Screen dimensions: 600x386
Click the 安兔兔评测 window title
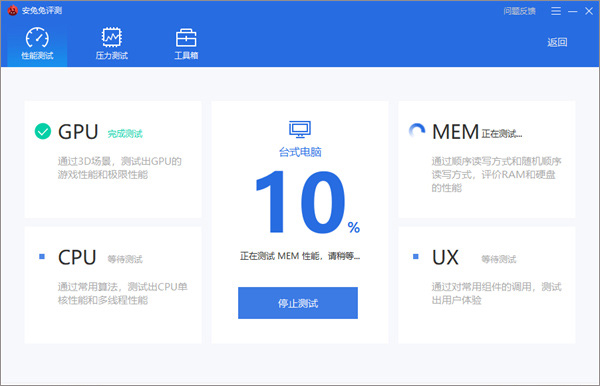tap(42, 10)
